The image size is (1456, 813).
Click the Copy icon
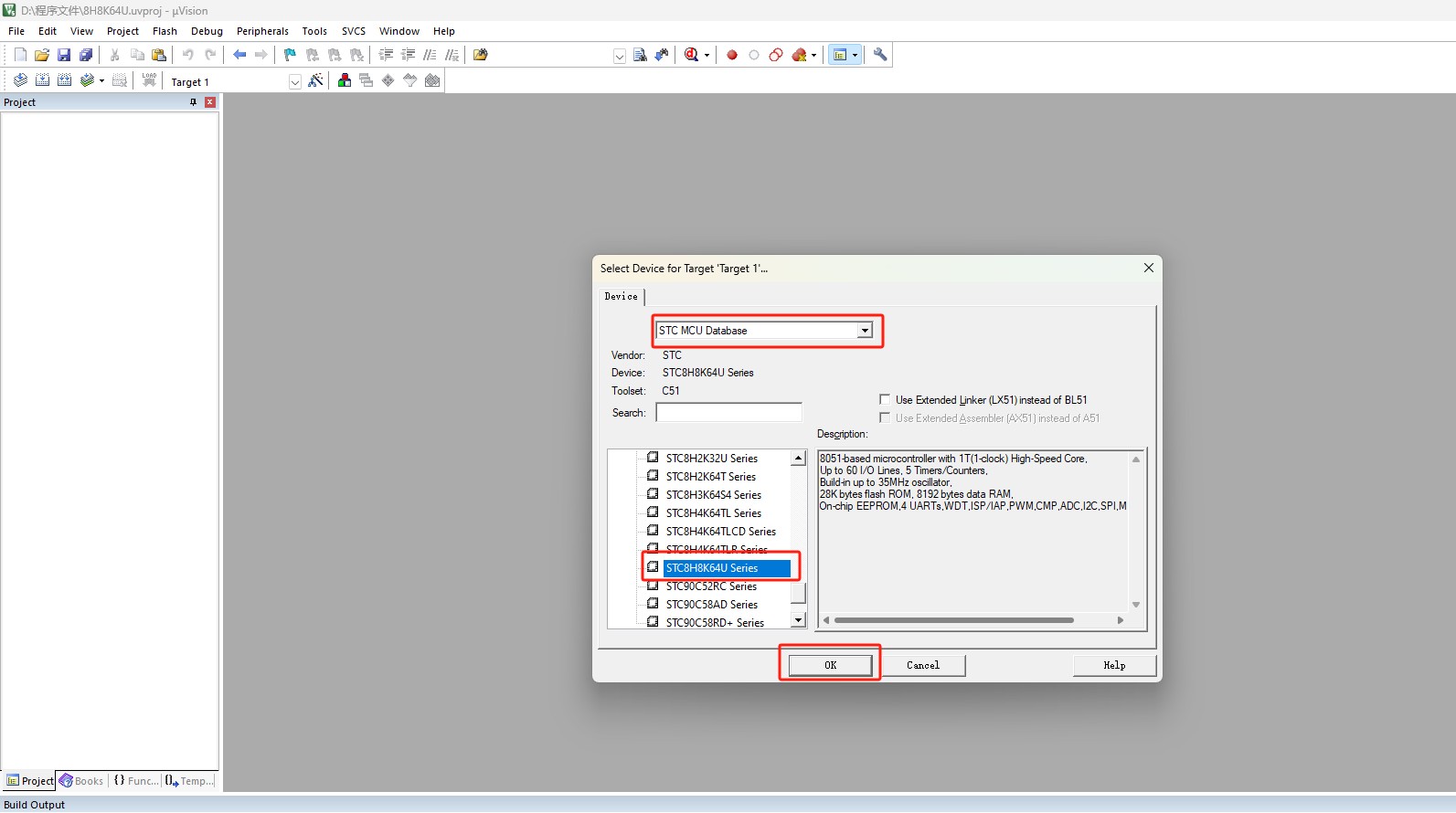point(137,55)
